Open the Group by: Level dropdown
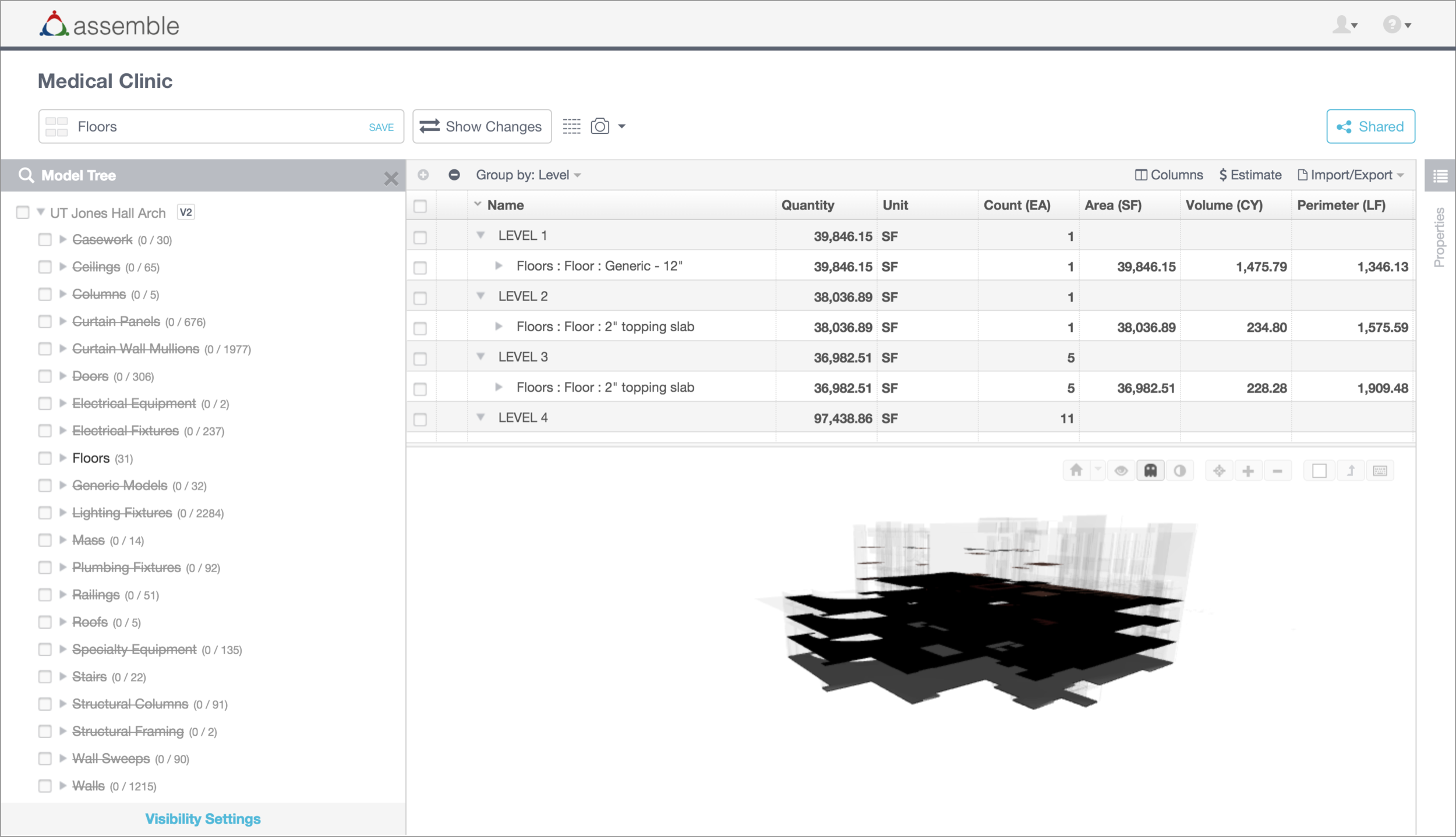Image resolution: width=1456 pixels, height=837 pixels. (528, 175)
